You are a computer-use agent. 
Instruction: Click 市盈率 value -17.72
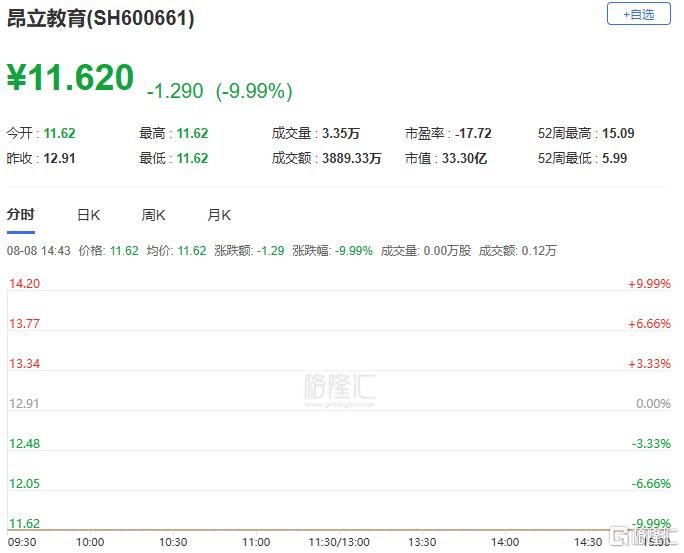click(x=473, y=133)
